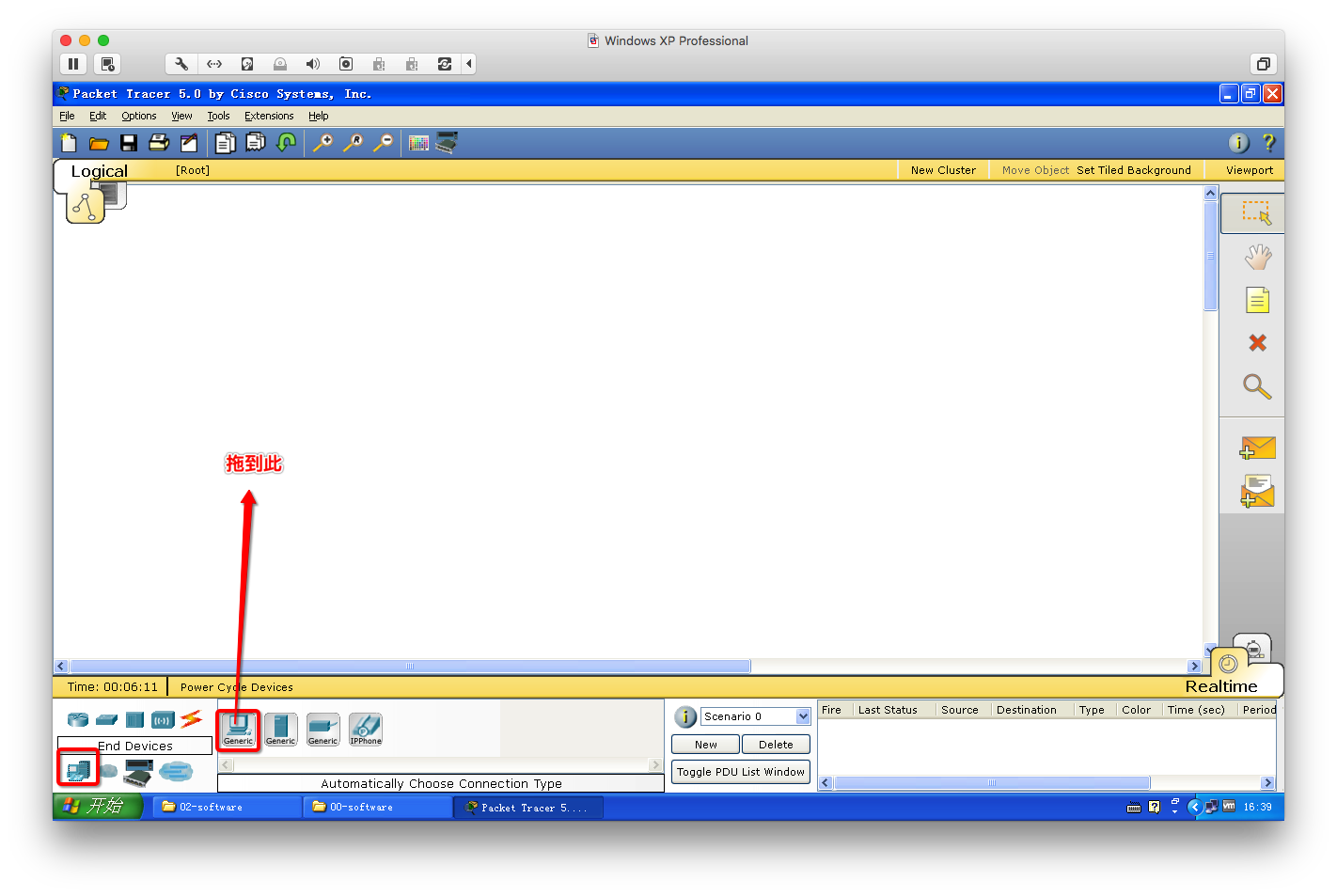This screenshot has width=1337, height=896.
Task: Click the Zoom In magnifier icon
Action: coord(322,143)
